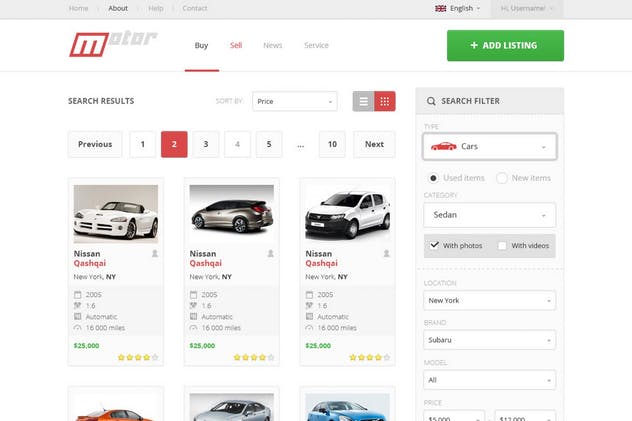
Task: Go to Contact in top menu
Action: [195, 8]
